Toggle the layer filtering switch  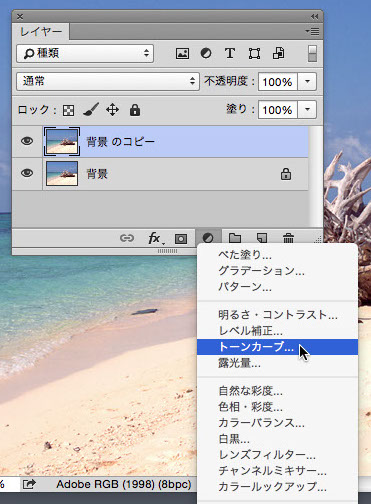[312, 53]
